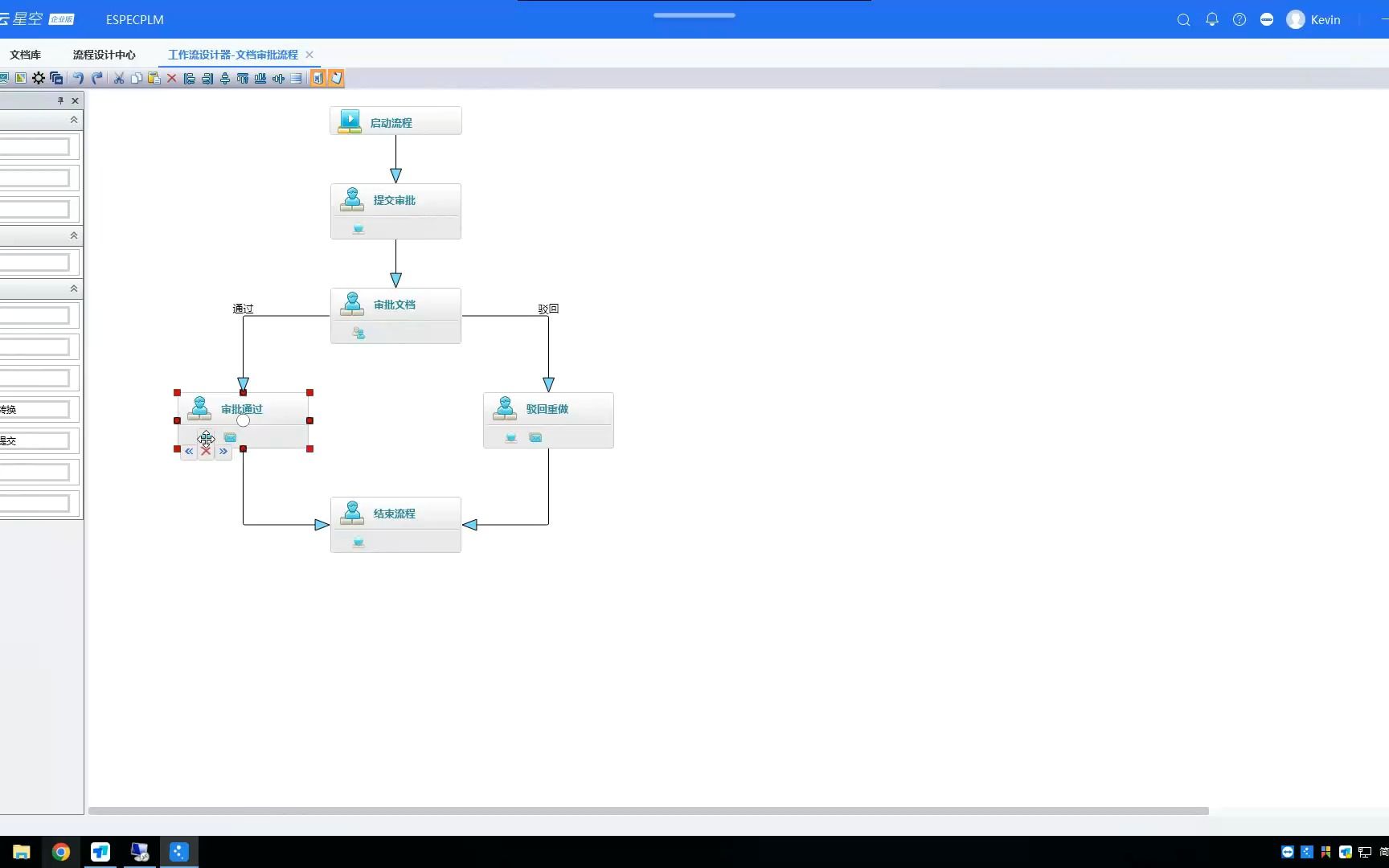The height and width of the screenshot is (868, 1389).
Task: Select 工作流设计器-文档审批流程 tab
Action: [232, 55]
